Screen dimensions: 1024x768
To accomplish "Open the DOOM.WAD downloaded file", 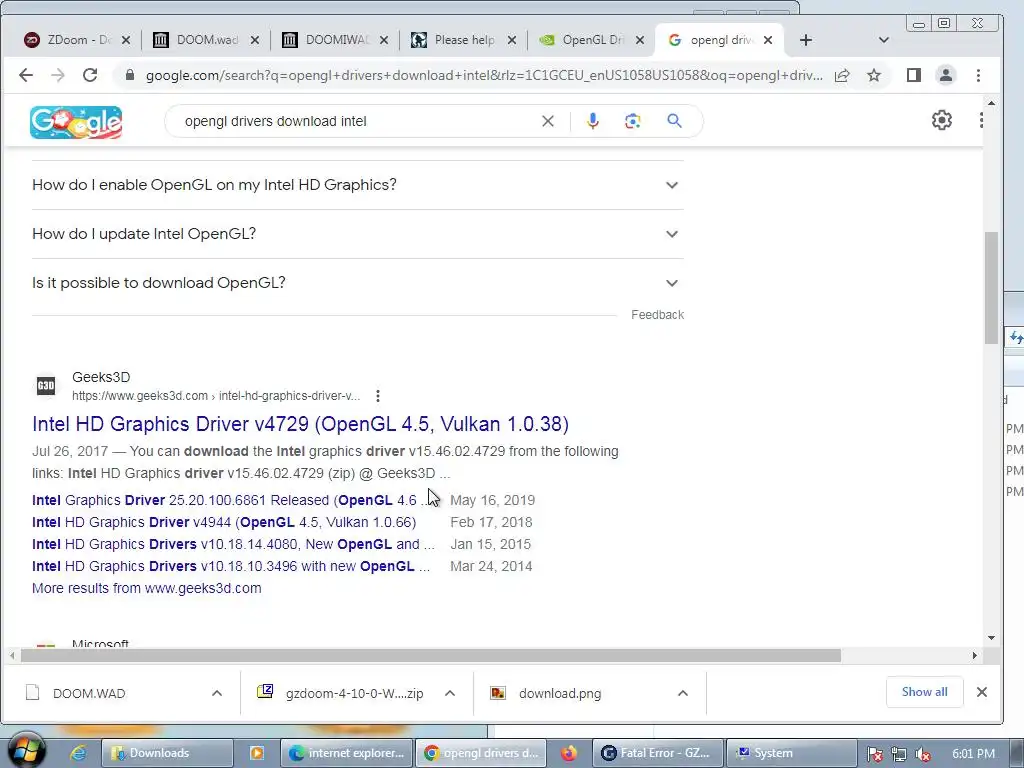I will 89,694.
